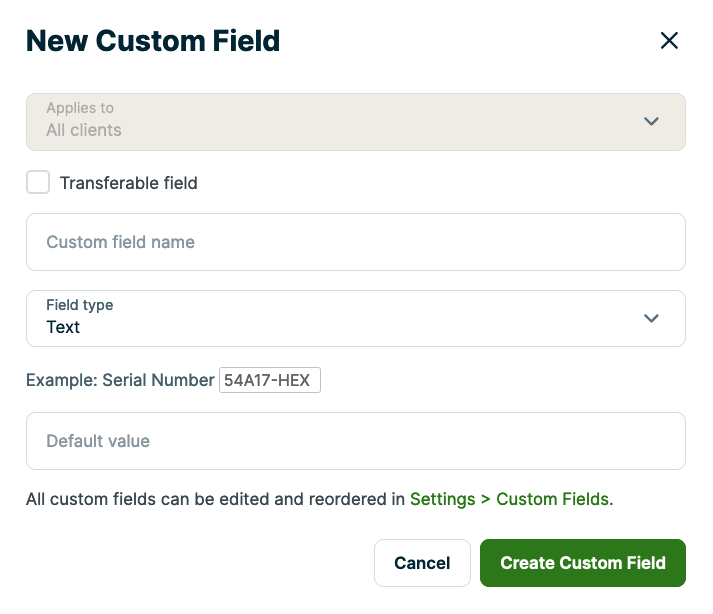Expand the Applies to chevron arrow
This screenshot has width=713, height=614.
pos(651,122)
